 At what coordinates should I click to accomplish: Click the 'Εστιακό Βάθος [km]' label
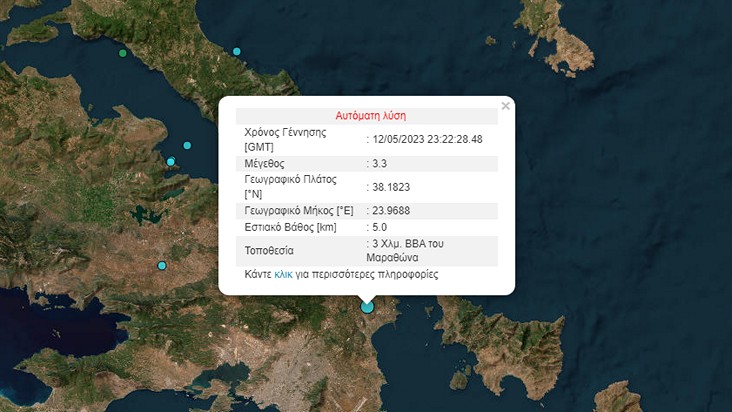click(292, 229)
